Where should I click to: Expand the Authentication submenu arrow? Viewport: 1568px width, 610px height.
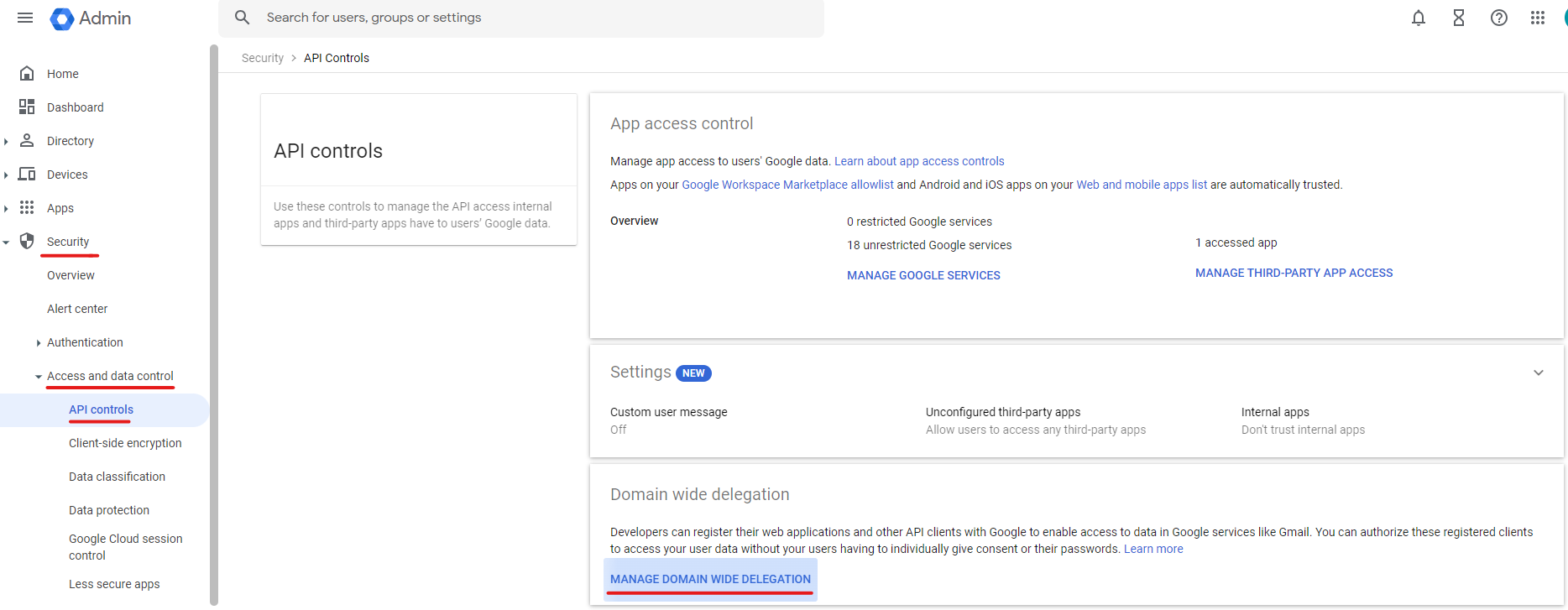click(39, 342)
